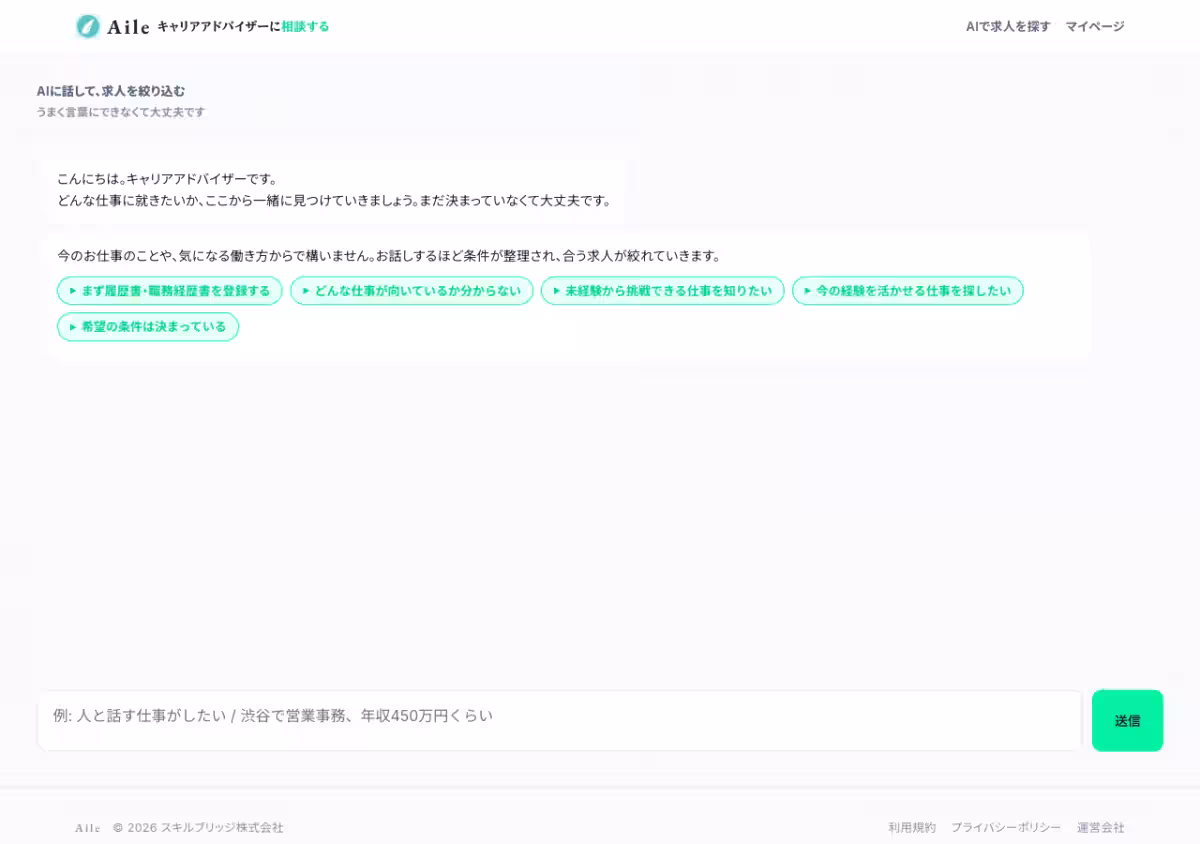Pick the 未経験から挑戦できる仕事を知りたい chip
The width and height of the screenshot is (1200, 844).
click(663, 291)
